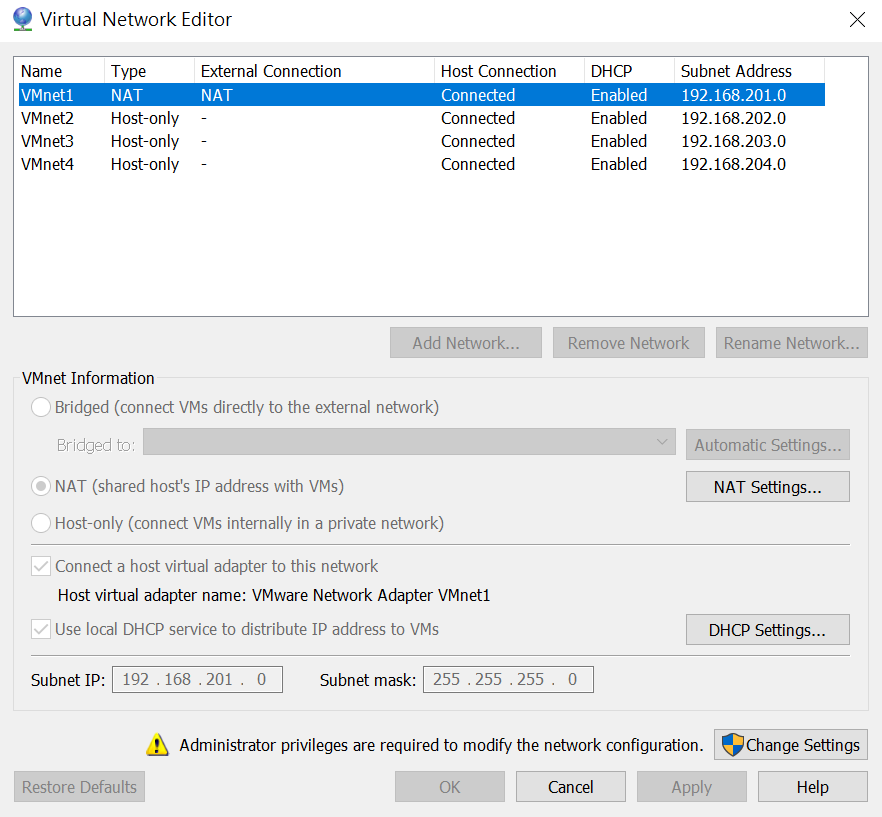The width and height of the screenshot is (882, 817).
Task: Click the Type column header
Action: pyautogui.click(x=149, y=71)
